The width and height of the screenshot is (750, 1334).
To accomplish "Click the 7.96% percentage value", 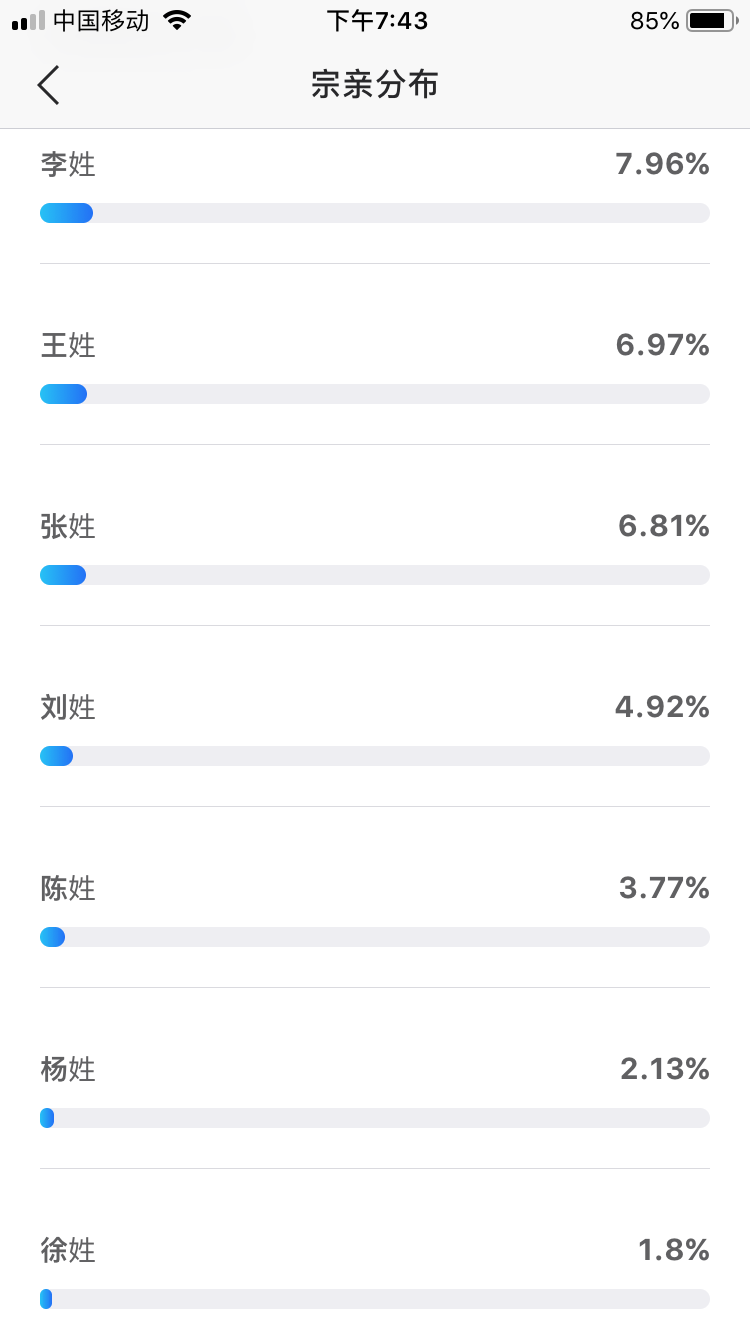I will pyautogui.click(x=662, y=164).
